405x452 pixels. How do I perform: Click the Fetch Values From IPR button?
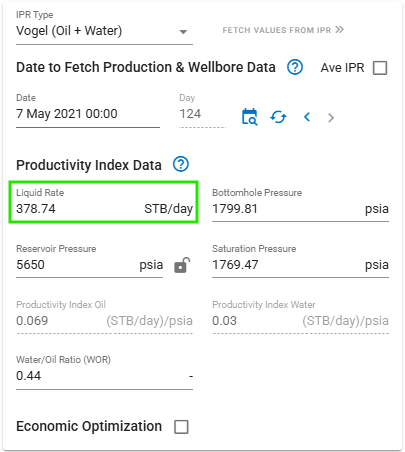point(283,30)
